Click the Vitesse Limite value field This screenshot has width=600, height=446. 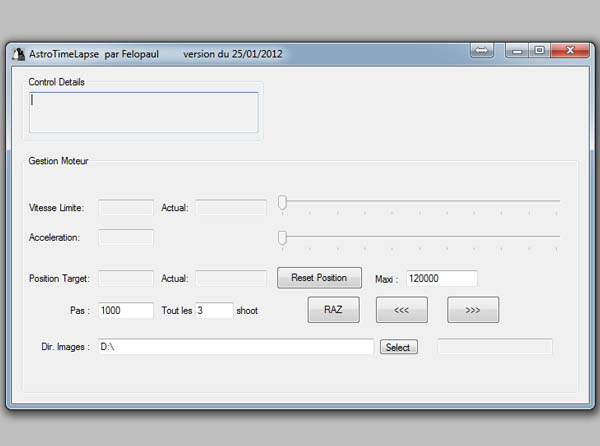(126, 208)
